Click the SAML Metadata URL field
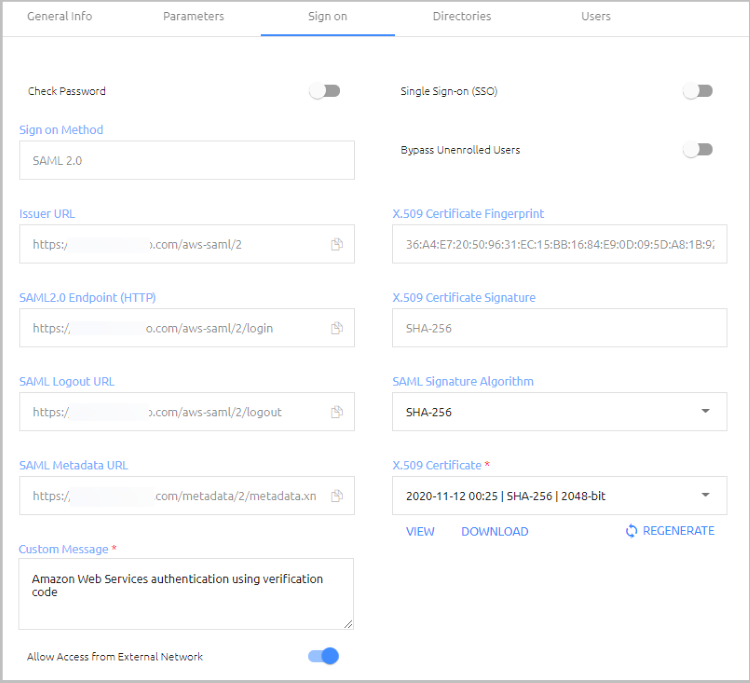This screenshot has width=750, height=683. [x=187, y=496]
